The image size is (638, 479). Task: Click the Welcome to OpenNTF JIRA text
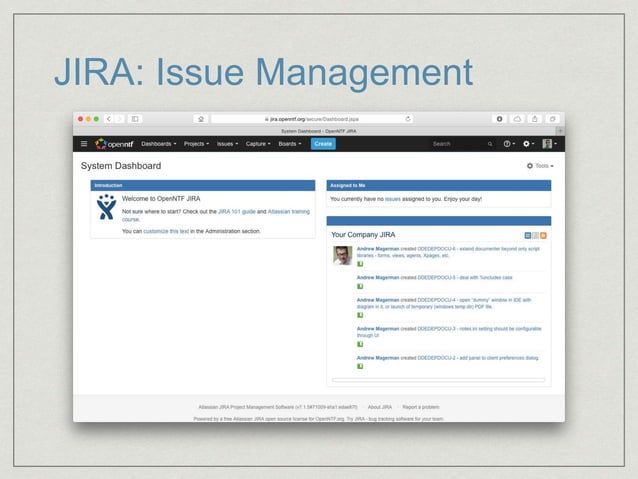coord(161,199)
